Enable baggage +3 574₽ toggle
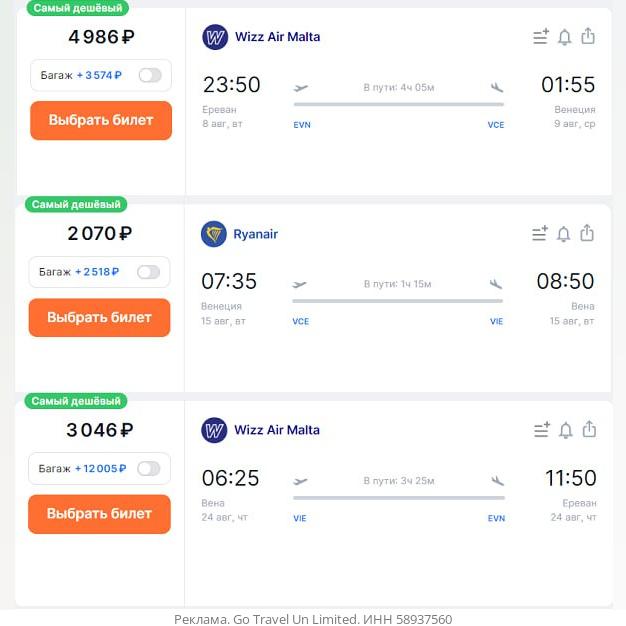626x626 pixels. pos(150,75)
